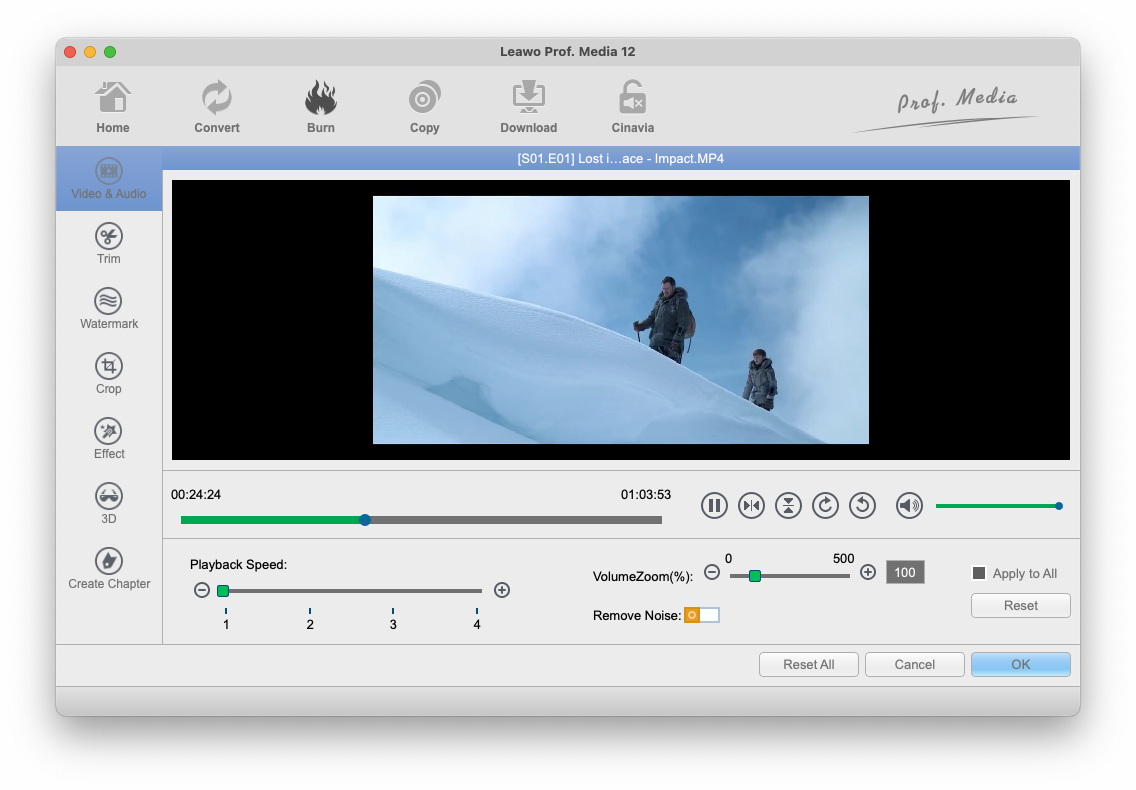This screenshot has height=790, width=1136.
Task: Open the Copy module
Action: (425, 107)
